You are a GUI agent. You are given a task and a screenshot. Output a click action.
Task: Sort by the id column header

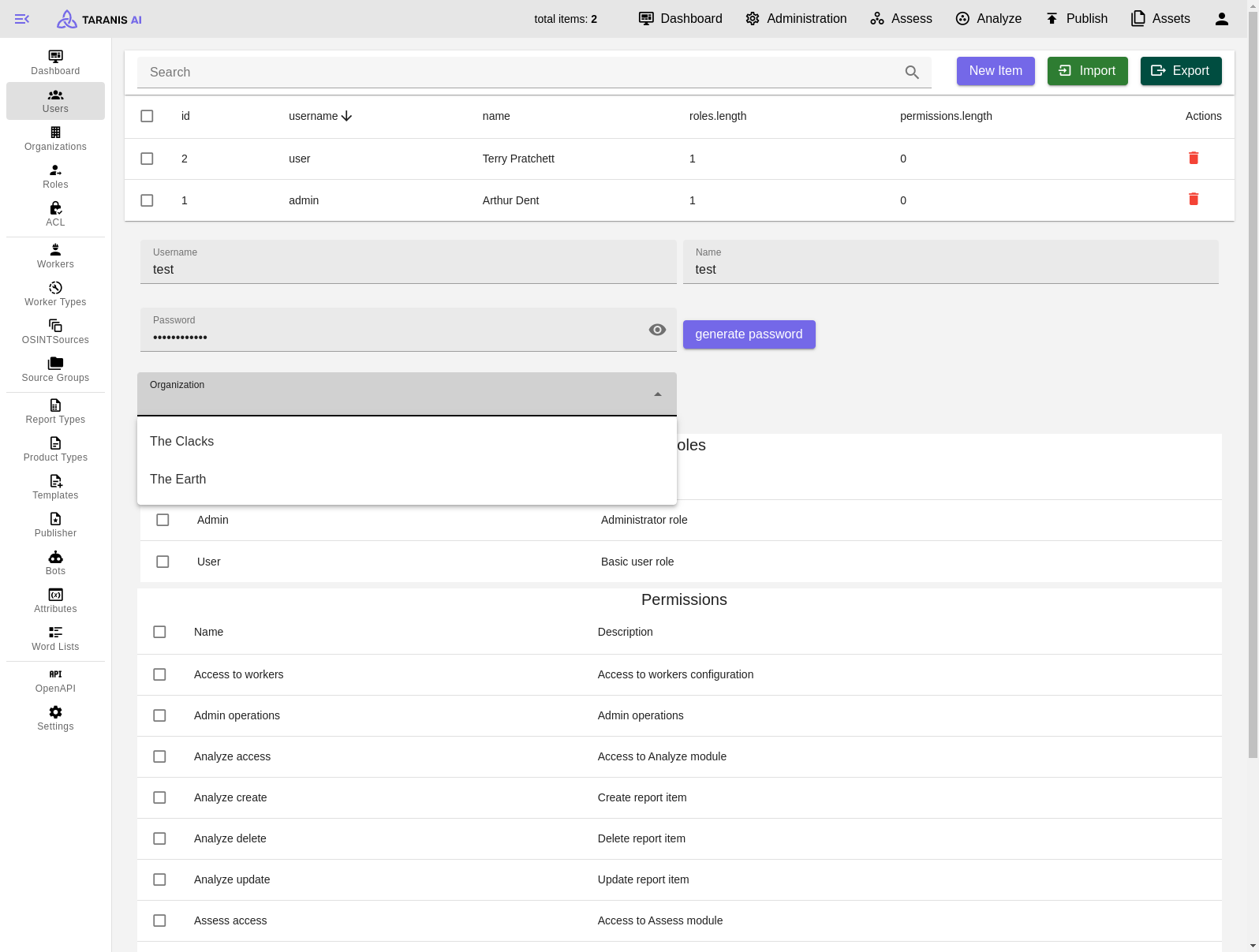(x=185, y=116)
